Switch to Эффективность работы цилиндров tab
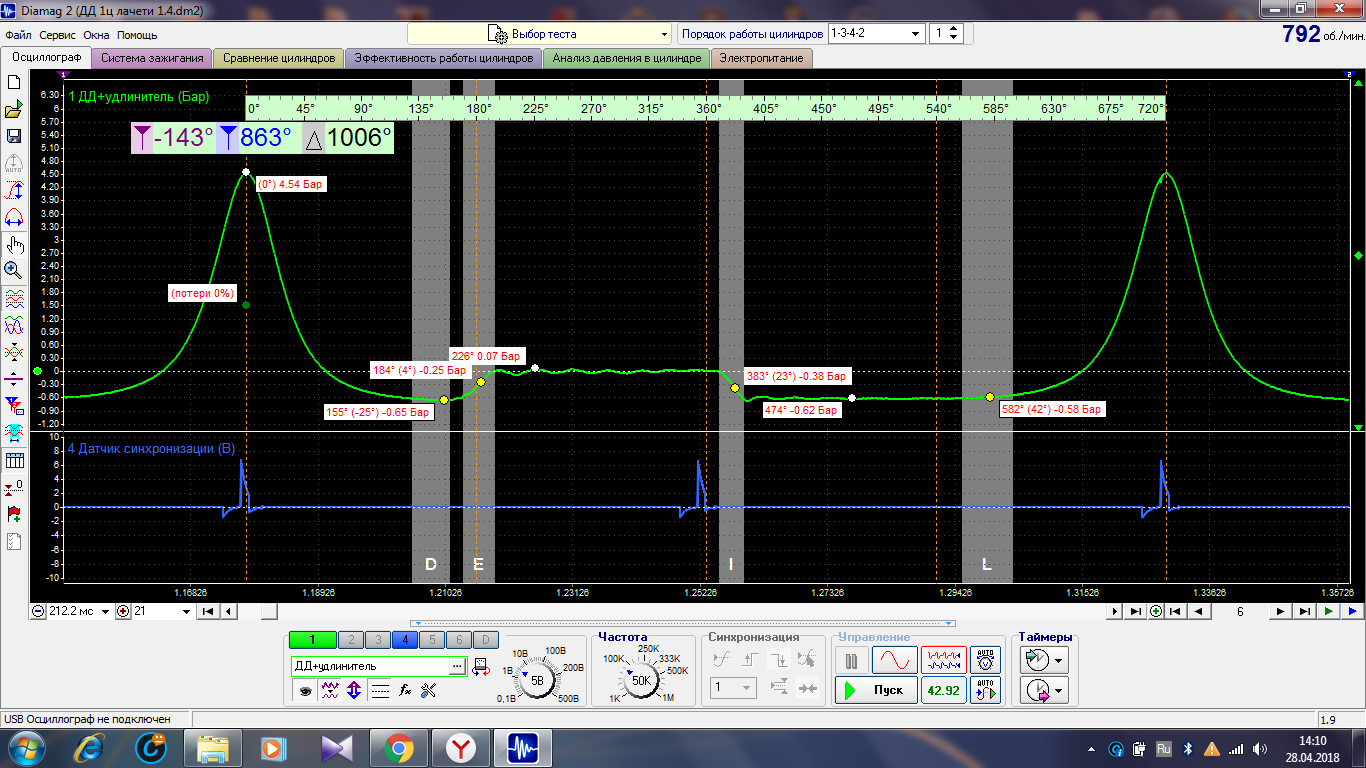1366x768 pixels. [x=444, y=58]
